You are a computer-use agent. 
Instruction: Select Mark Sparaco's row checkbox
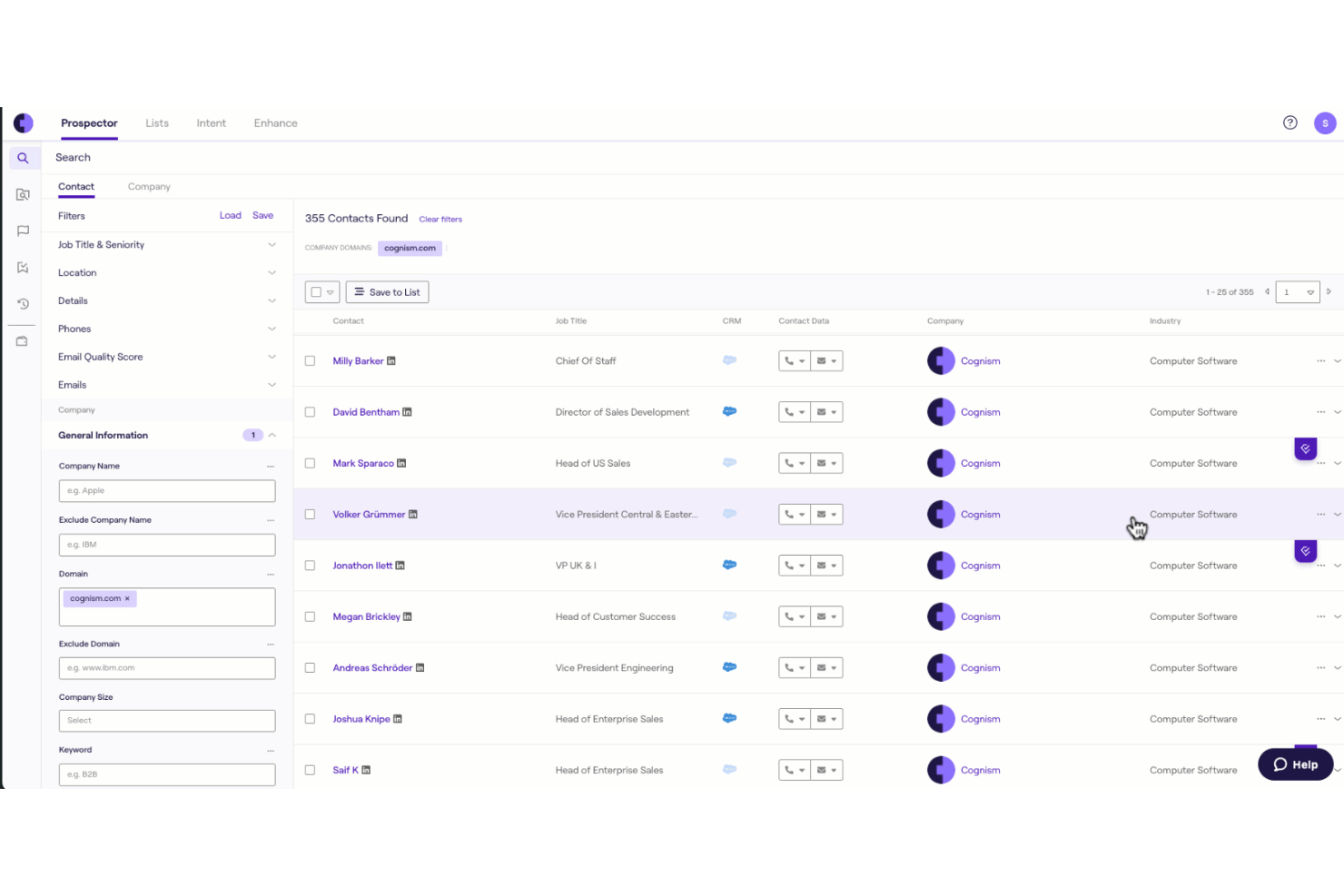pyautogui.click(x=310, y=463)
